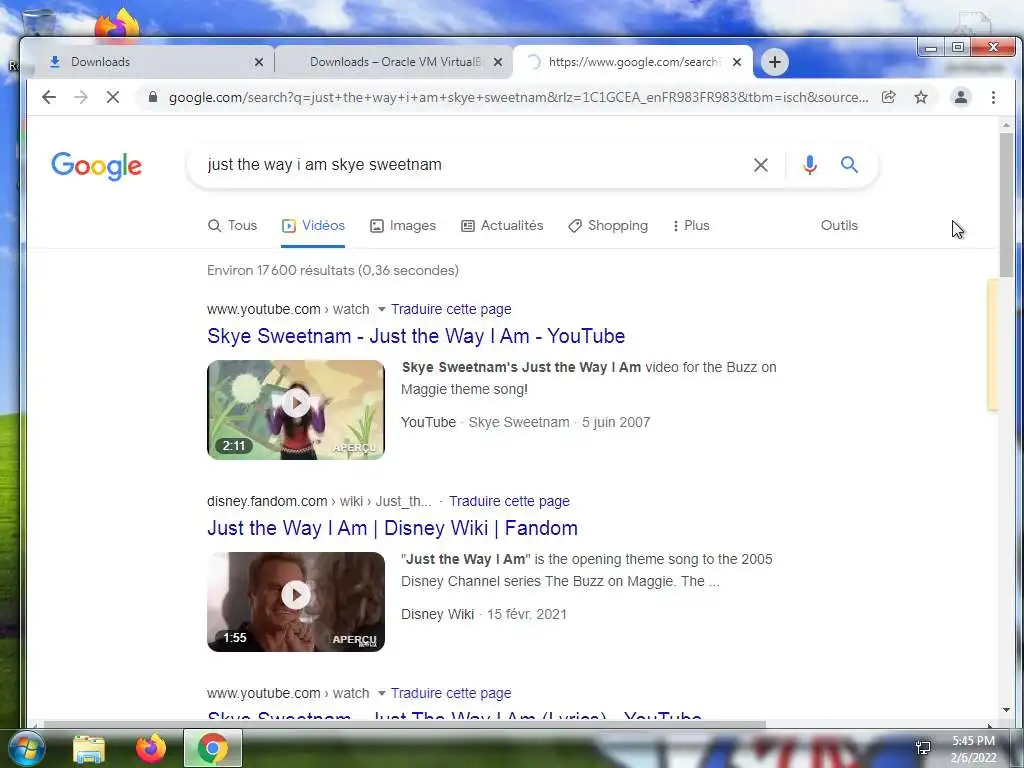Image resolution: width=1024 pixels, height=768 pixels.
Task: Go back using the browser back arrow
Action: tap(49, 97)
